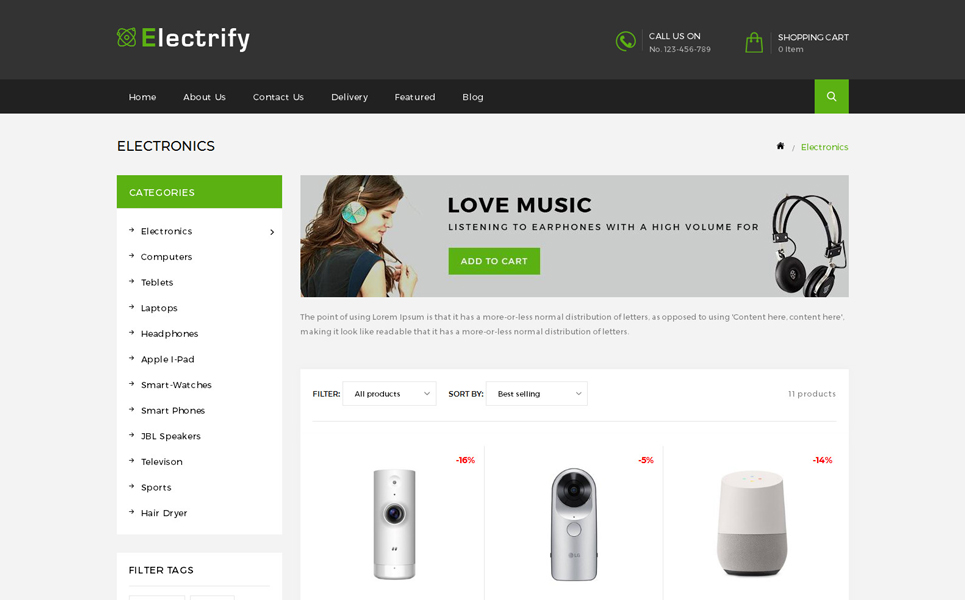The width and height of the screenshot is (965, 600).
Task: Open the white security camera product image
Action: coord(394,524)
